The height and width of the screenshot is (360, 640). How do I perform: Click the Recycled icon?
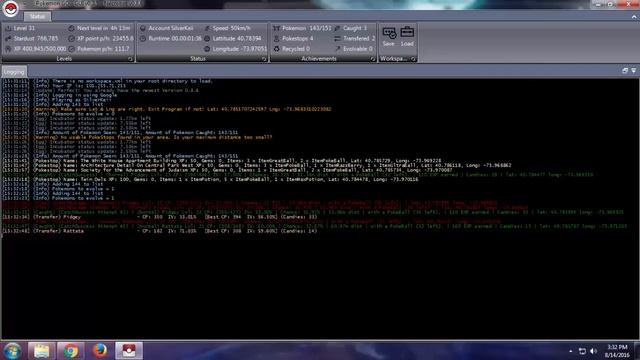tap(276, 49)
